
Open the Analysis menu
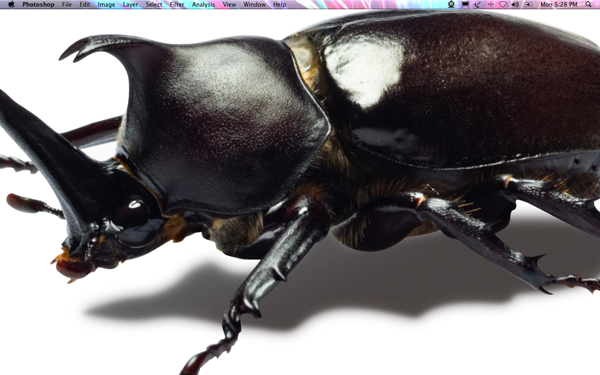(x=203, y=5)
